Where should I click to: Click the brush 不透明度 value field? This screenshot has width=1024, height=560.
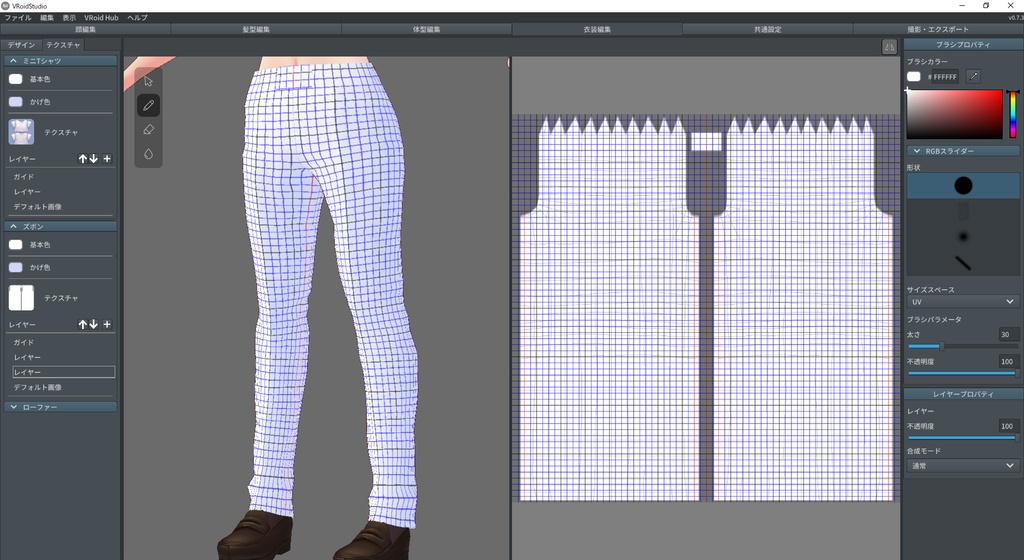(x=1008, y=361)
